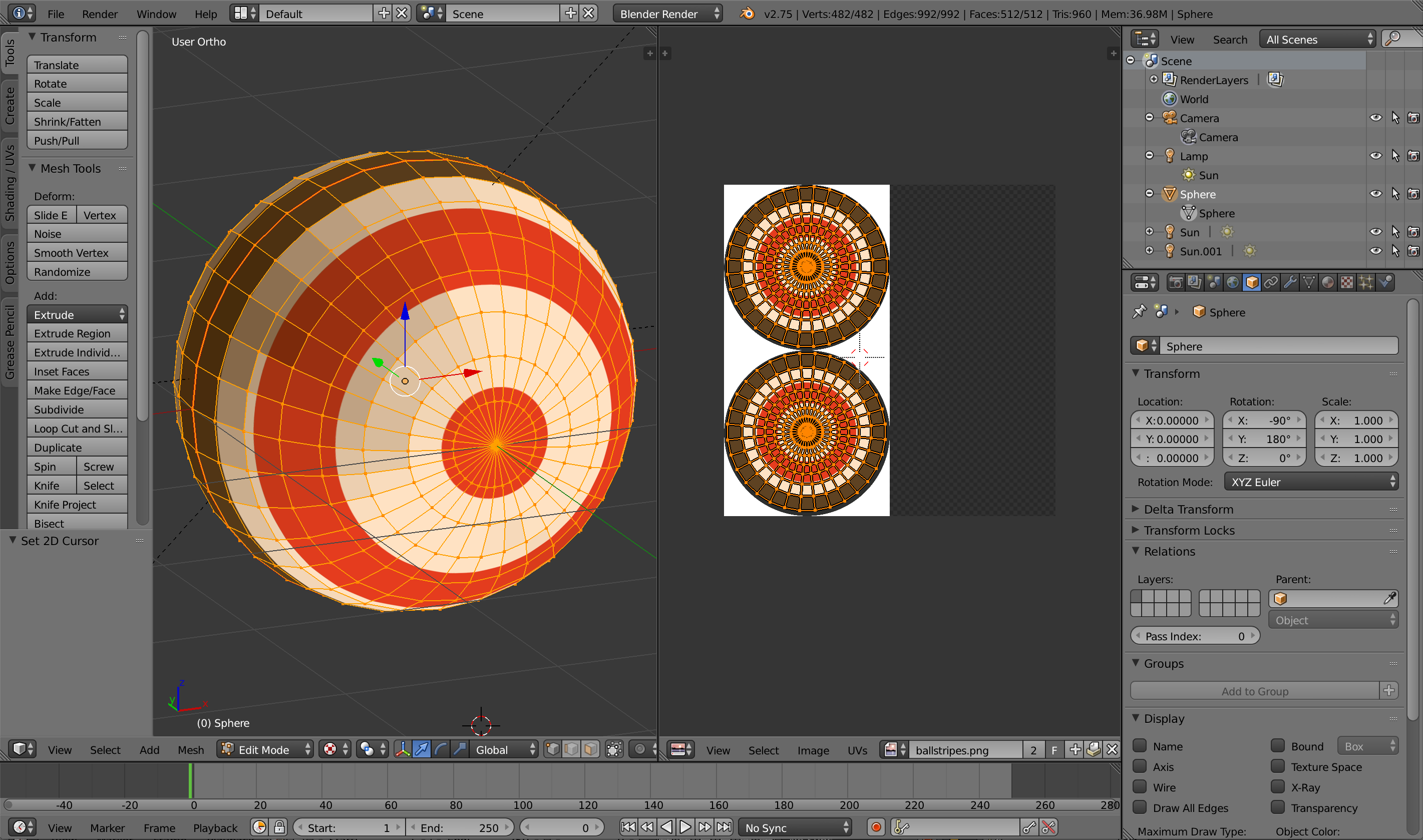Open the Modifiers wrench properties tab

[x=1290, y=282]
